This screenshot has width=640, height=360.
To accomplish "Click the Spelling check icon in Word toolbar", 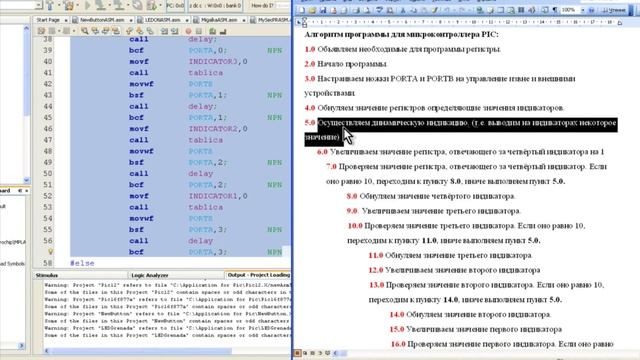I will (379, 10).
